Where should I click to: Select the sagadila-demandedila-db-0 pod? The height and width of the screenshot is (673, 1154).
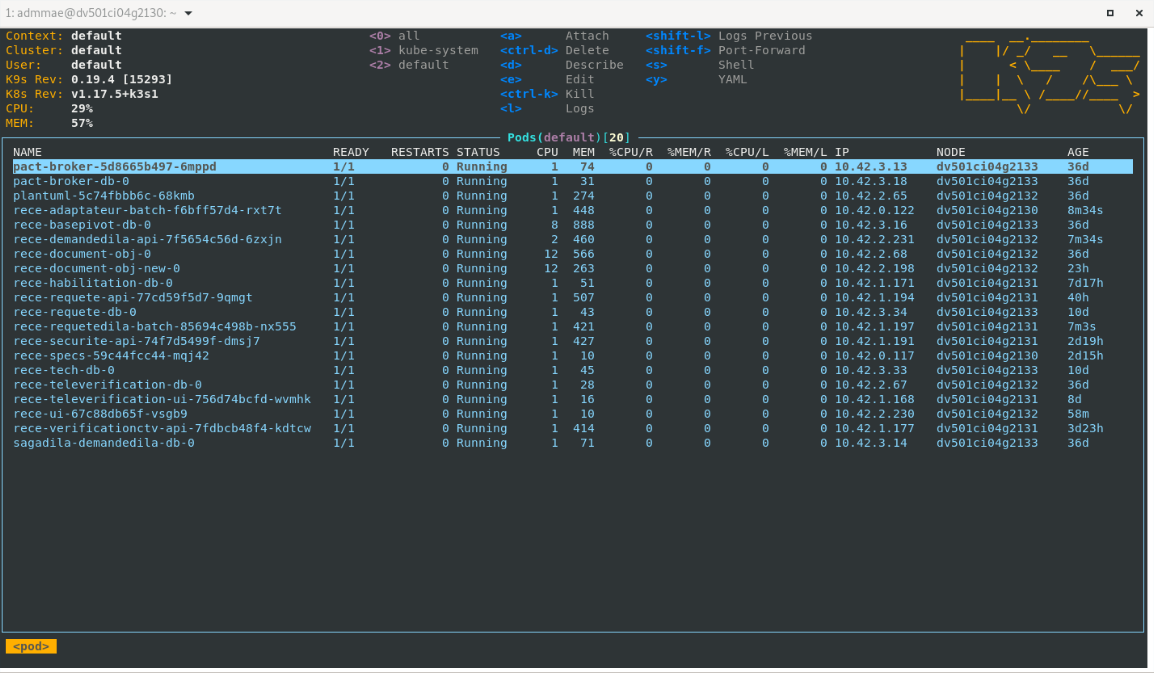[x=573, y=443]
